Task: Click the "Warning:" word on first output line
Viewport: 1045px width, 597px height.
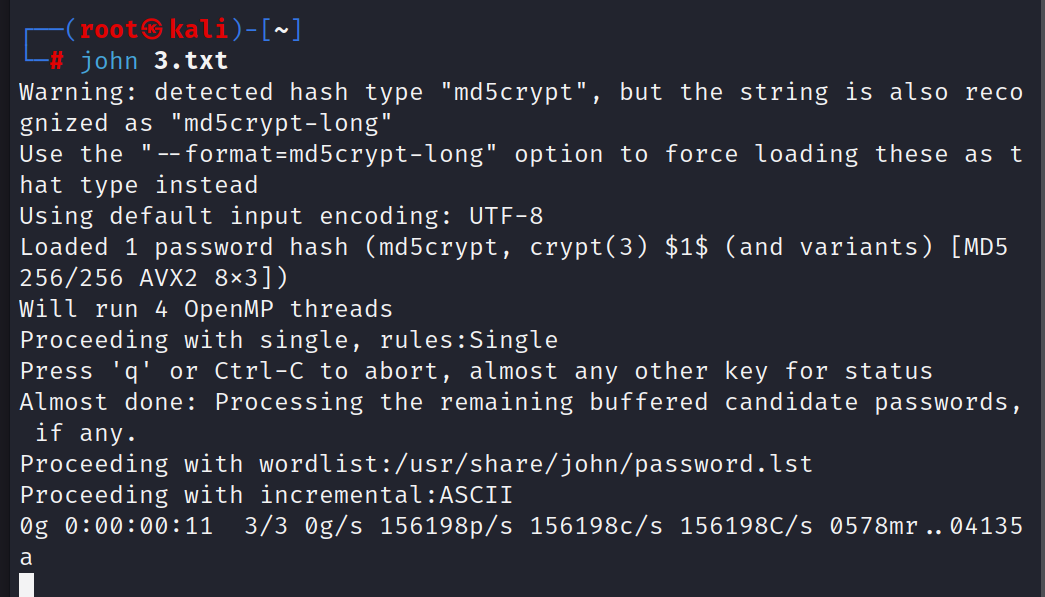Action: point(79,93)
